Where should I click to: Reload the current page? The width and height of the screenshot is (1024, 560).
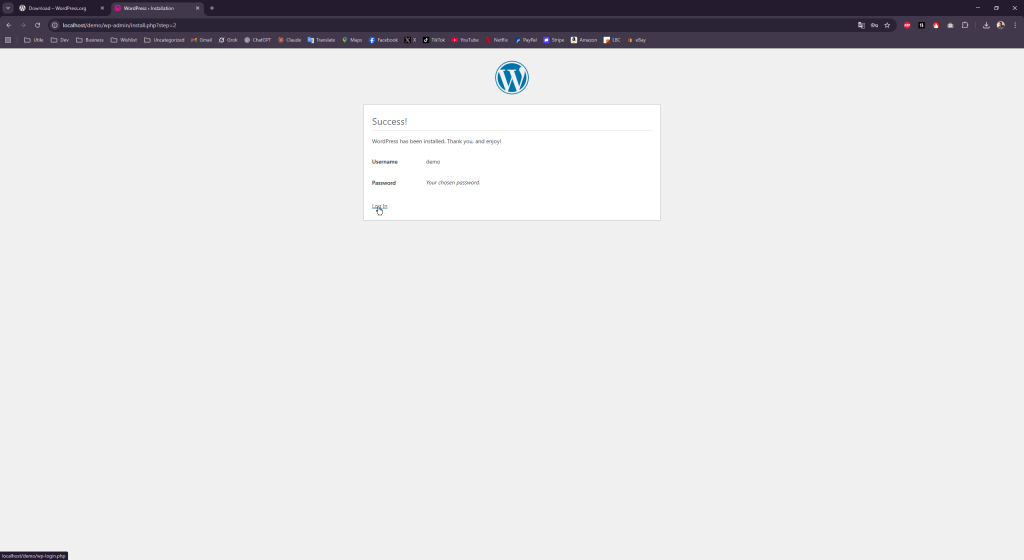(38, 25)
